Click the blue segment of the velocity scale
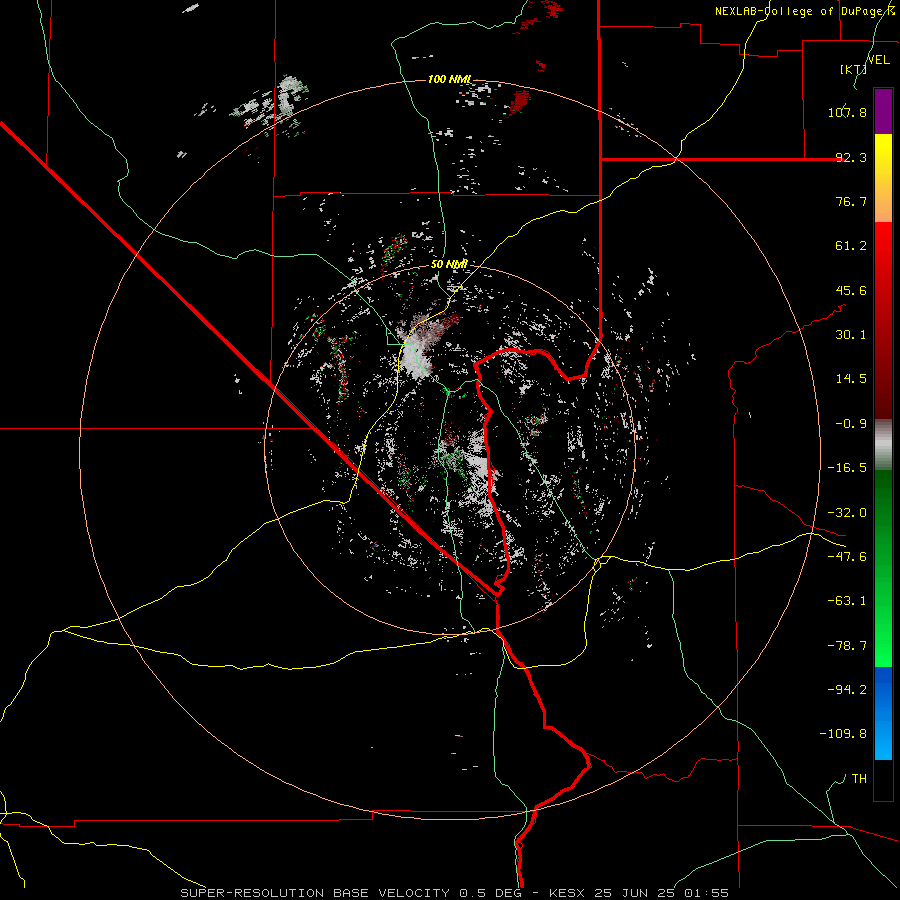The width and height of the screenshot is (900, 900). [883, 713]
